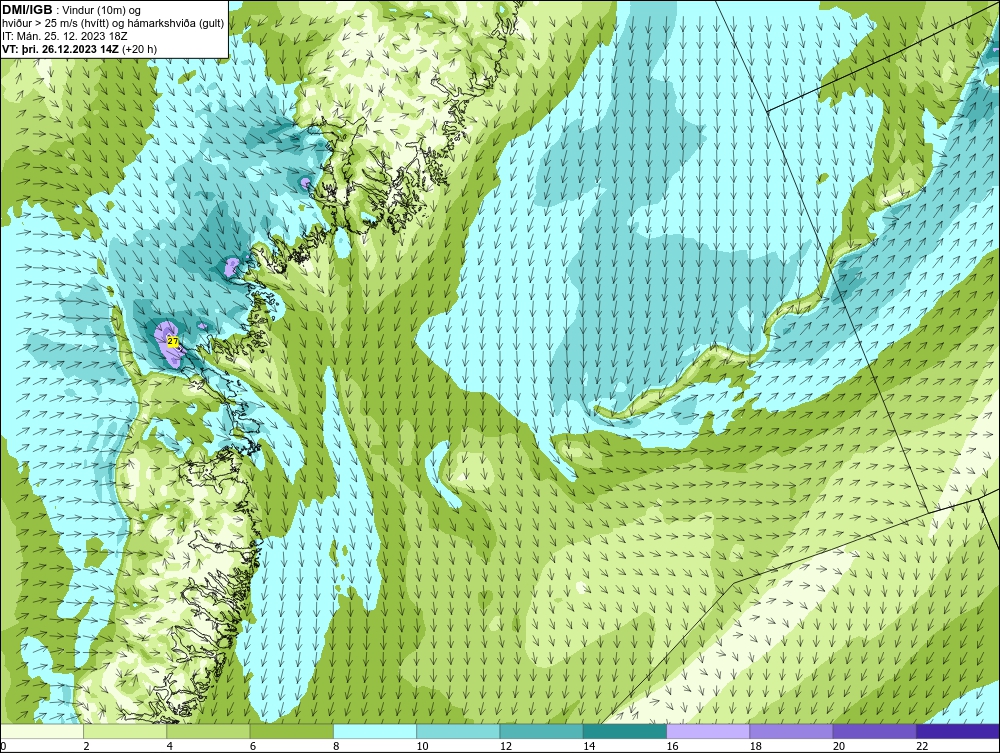Click the legend scale label '4'

pyautogui.click(x=170, y=746)
